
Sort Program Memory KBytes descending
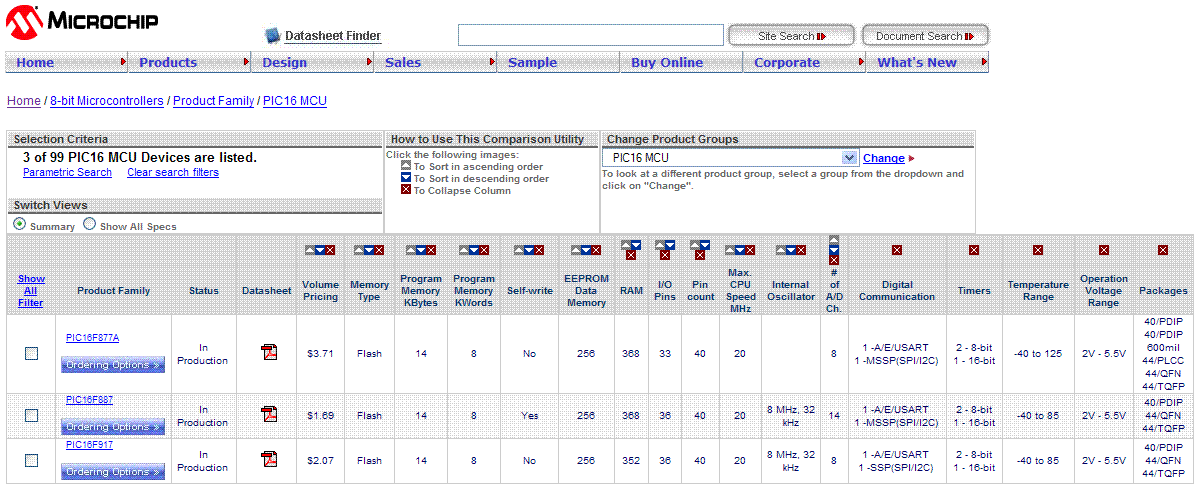tap(421, 250)
